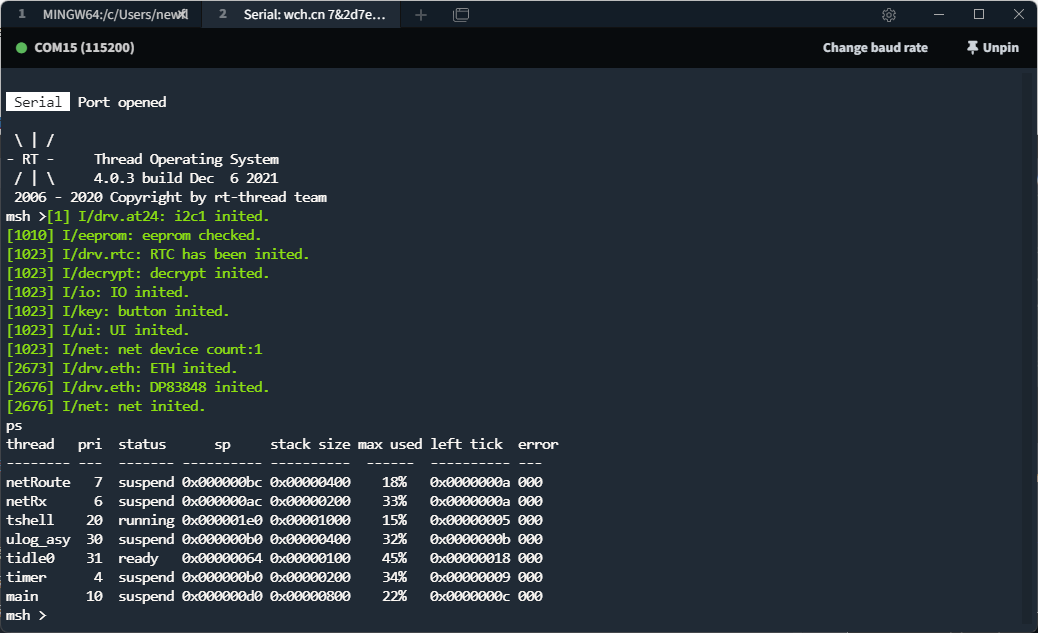Image resolution: width=1038 pixels, height=633 pixels.
Task: Click the netRoute thread row name
Action: (x=38, y=483)
